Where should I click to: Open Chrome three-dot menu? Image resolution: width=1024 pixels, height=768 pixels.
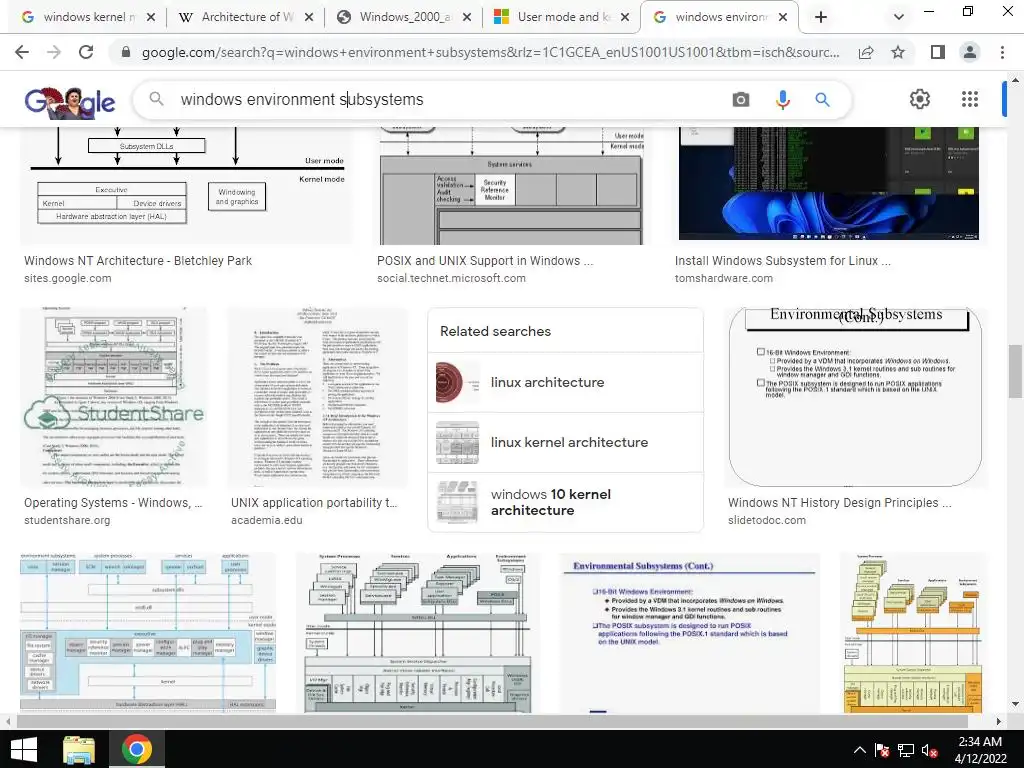1002,52
